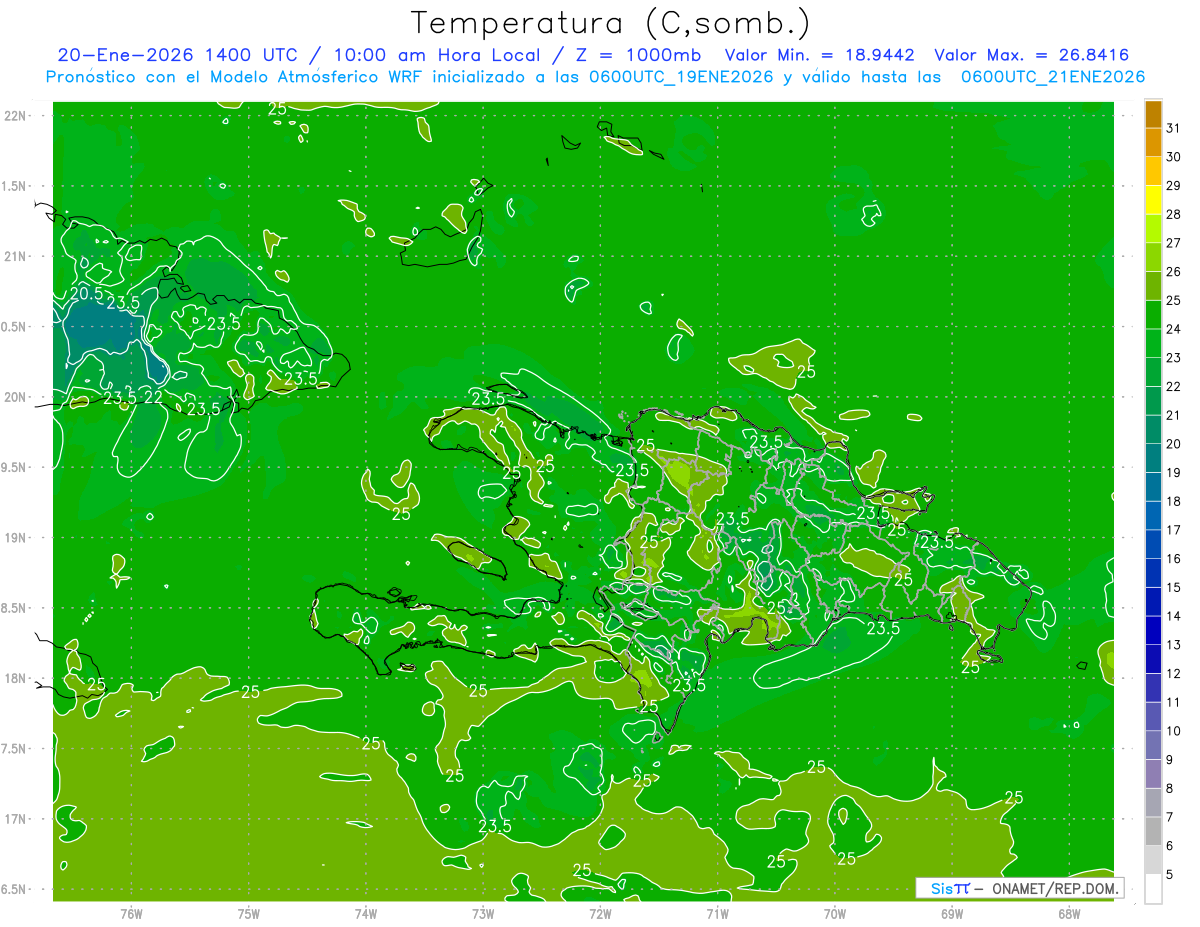Click the '76W' longitude axis label

(131, 913)
